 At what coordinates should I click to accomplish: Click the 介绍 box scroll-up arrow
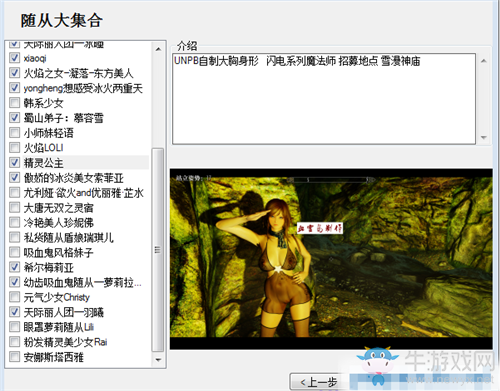click(484, 61)
